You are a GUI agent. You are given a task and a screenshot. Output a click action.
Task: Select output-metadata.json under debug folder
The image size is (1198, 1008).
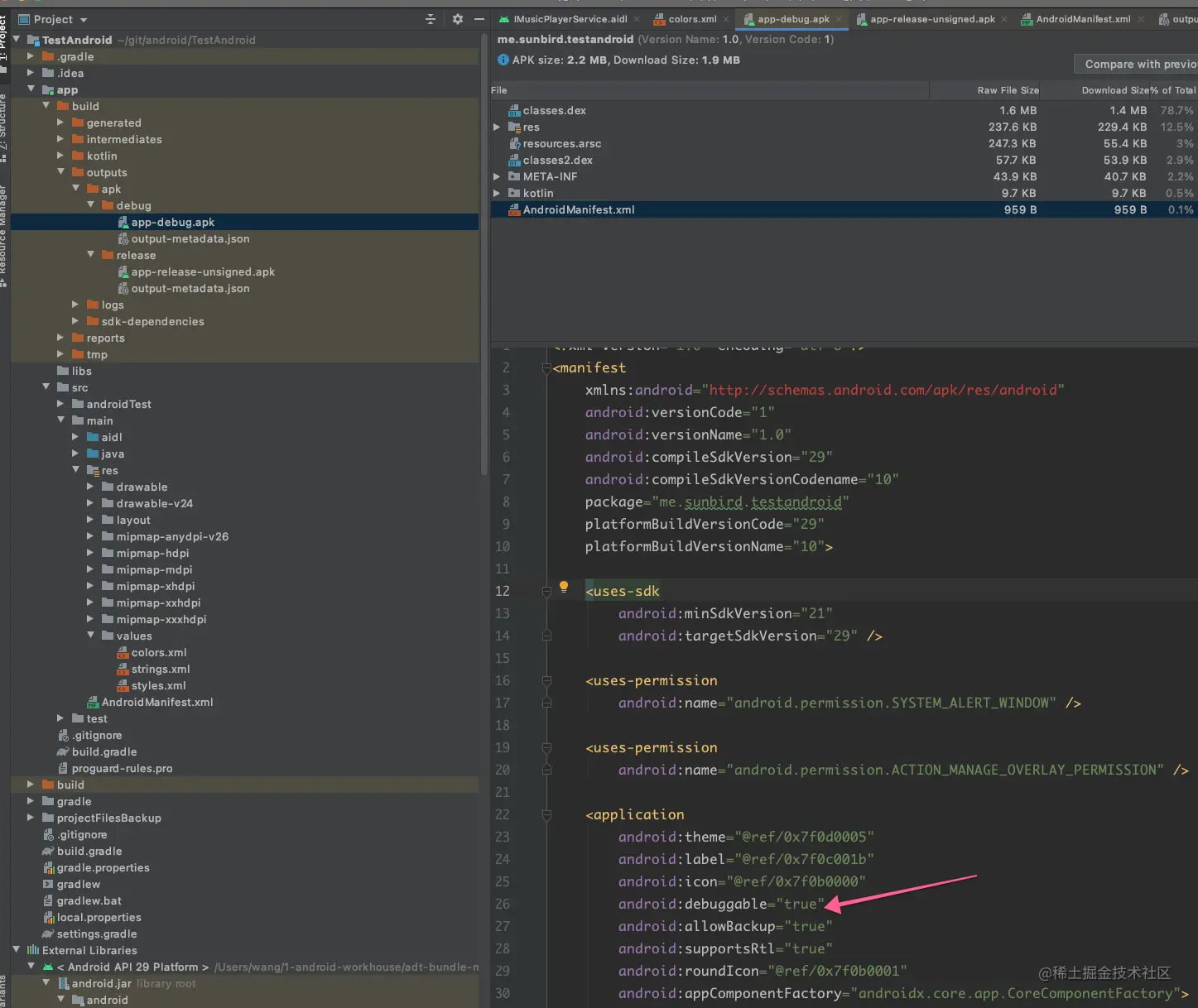click(190, 238)
